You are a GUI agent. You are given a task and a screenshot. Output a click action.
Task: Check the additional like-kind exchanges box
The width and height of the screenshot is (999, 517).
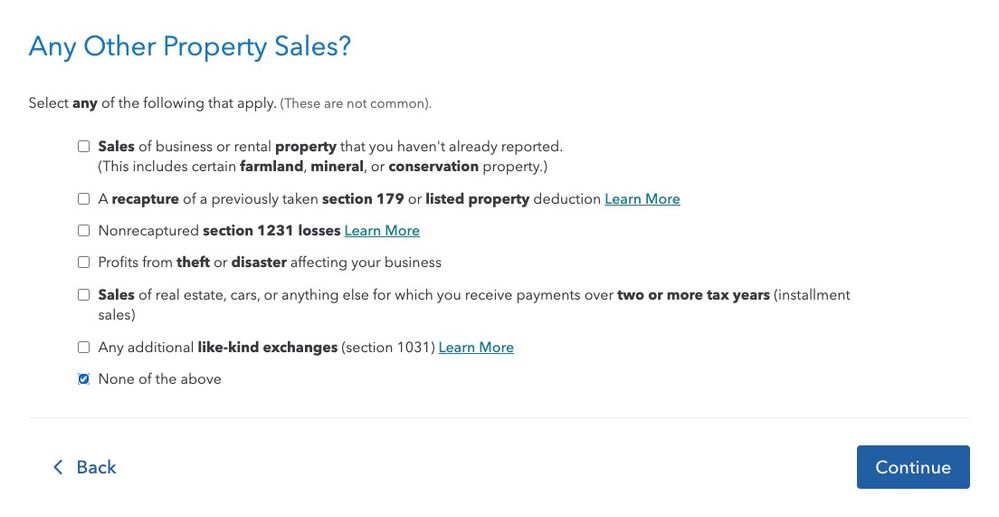click(x=83, y=347)
